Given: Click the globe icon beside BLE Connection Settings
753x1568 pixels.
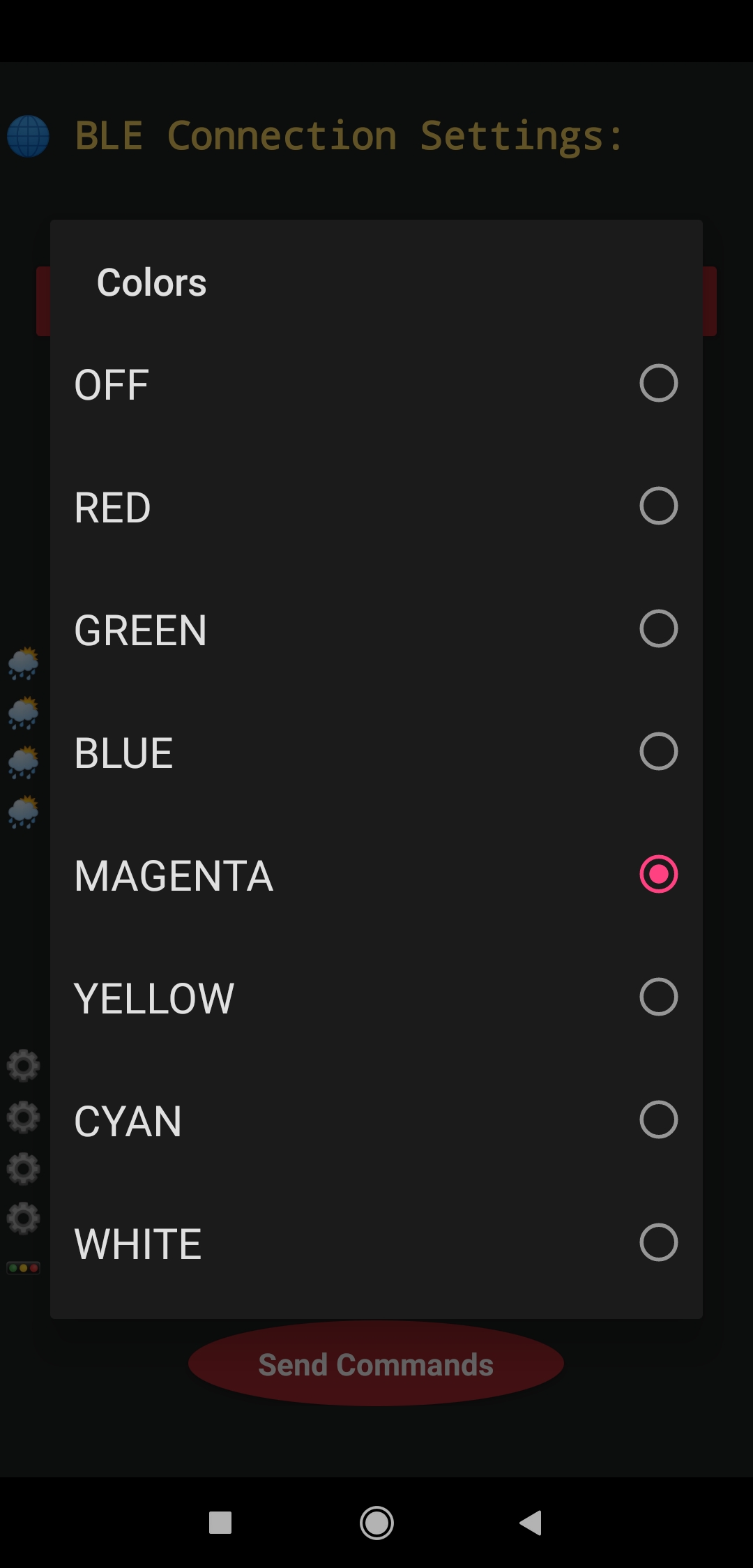Looking at the screenshot, I should (29, 137).
